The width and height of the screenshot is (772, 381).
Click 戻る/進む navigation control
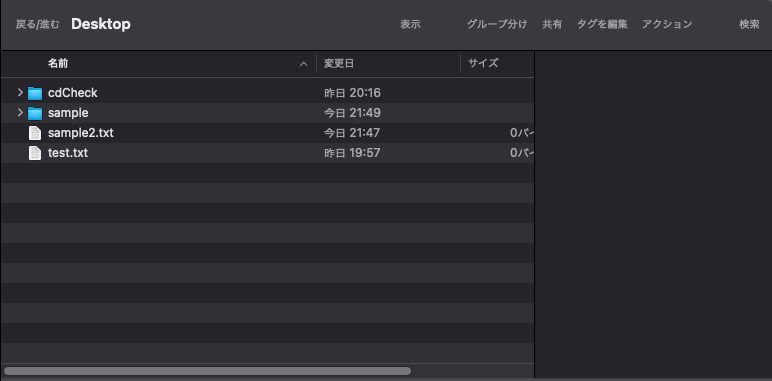click(x=37, y=24)
